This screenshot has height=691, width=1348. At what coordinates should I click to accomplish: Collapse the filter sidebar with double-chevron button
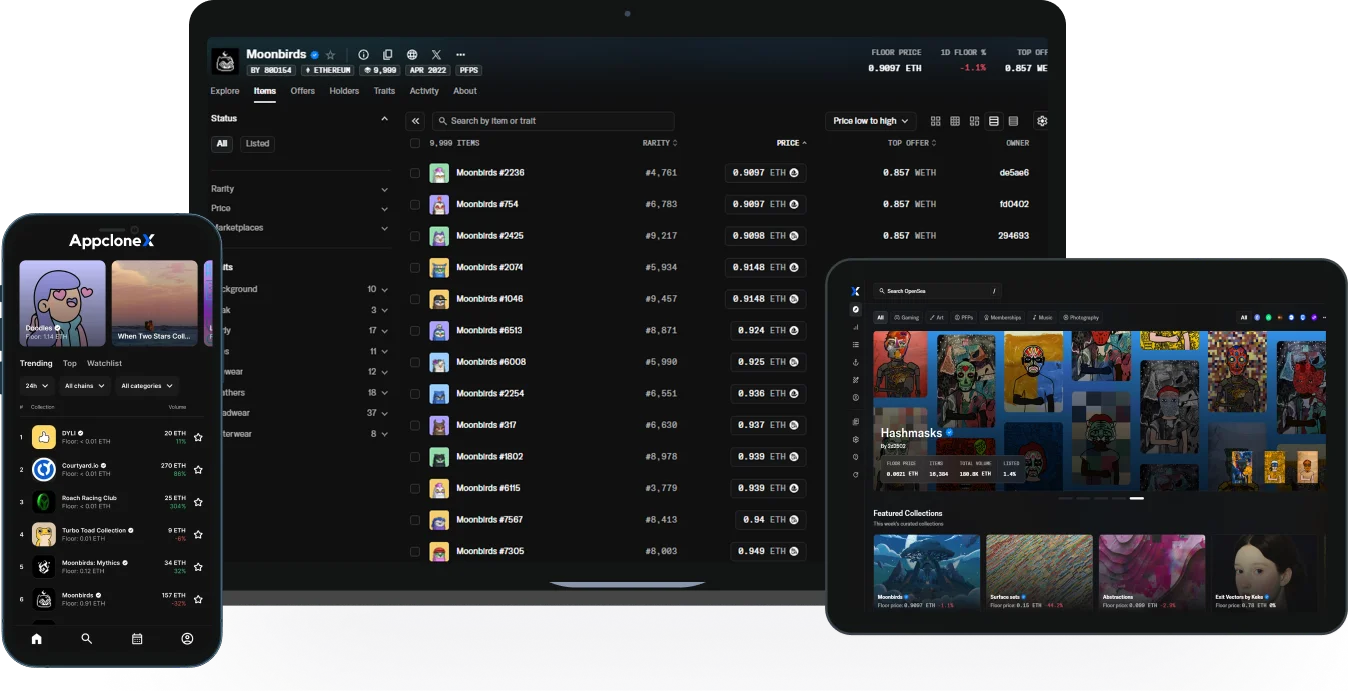click(x=416, y=121)
